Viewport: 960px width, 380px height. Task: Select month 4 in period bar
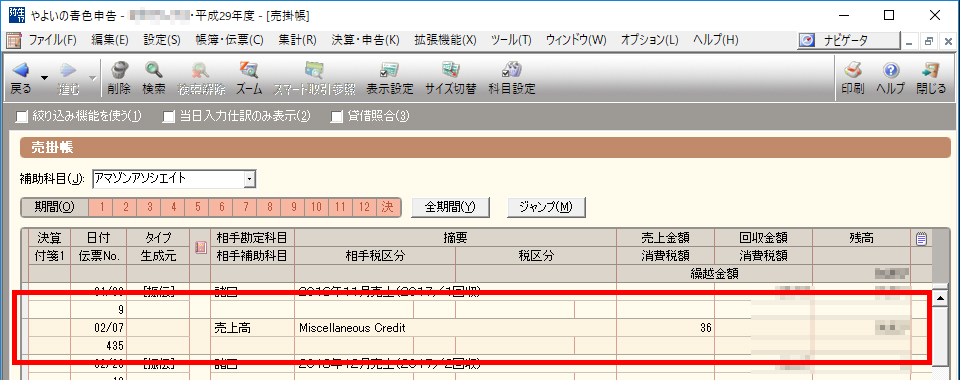[173, 207]
